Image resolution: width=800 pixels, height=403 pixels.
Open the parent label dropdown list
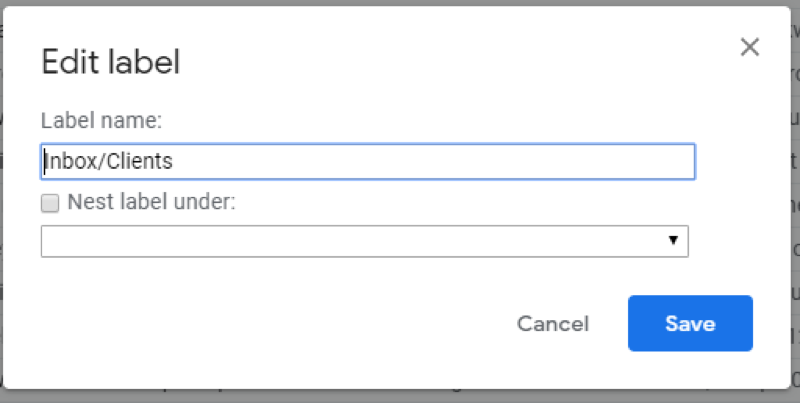point(364,241)
